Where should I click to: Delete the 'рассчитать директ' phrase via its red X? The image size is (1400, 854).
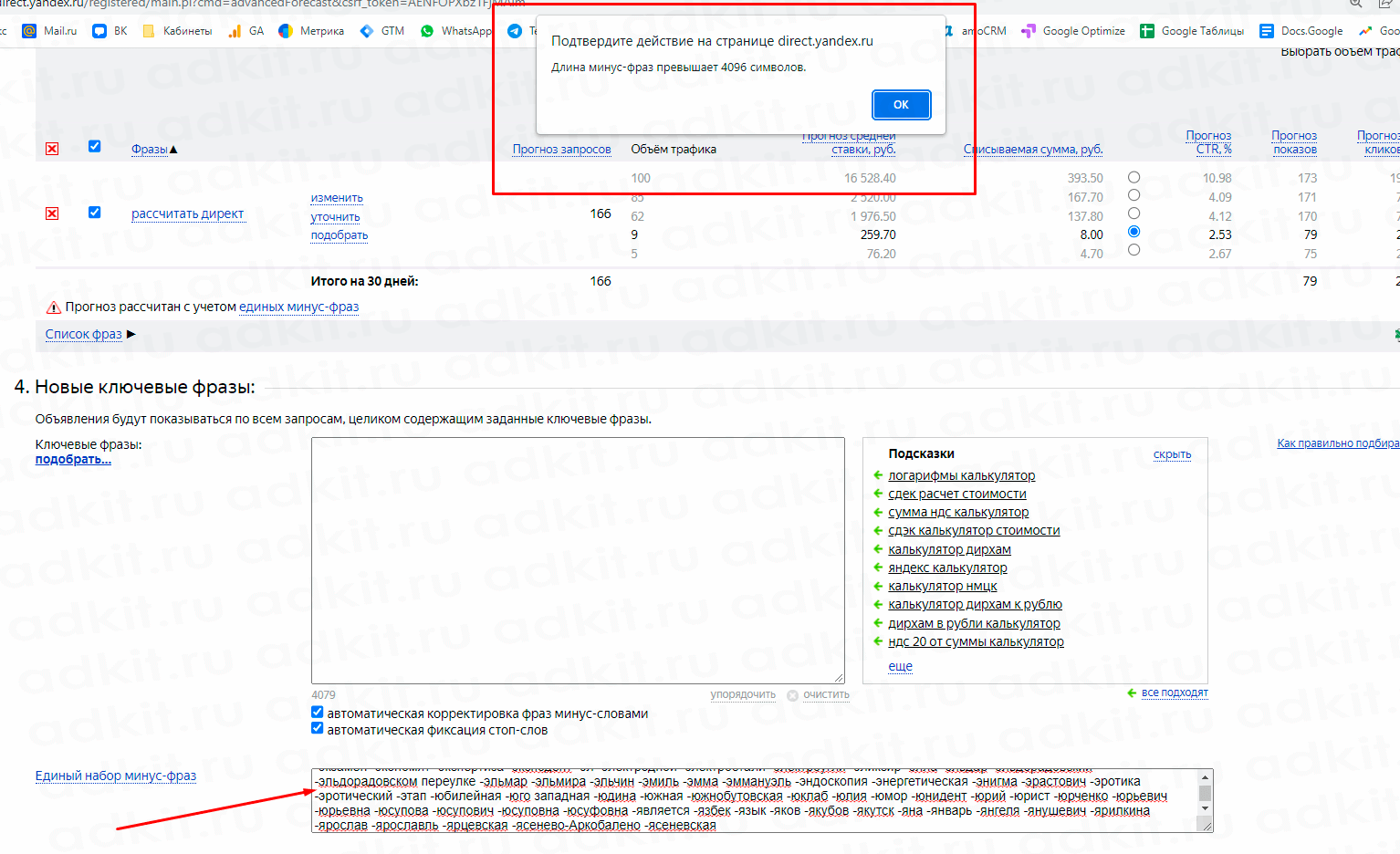[x=52, y=213]
